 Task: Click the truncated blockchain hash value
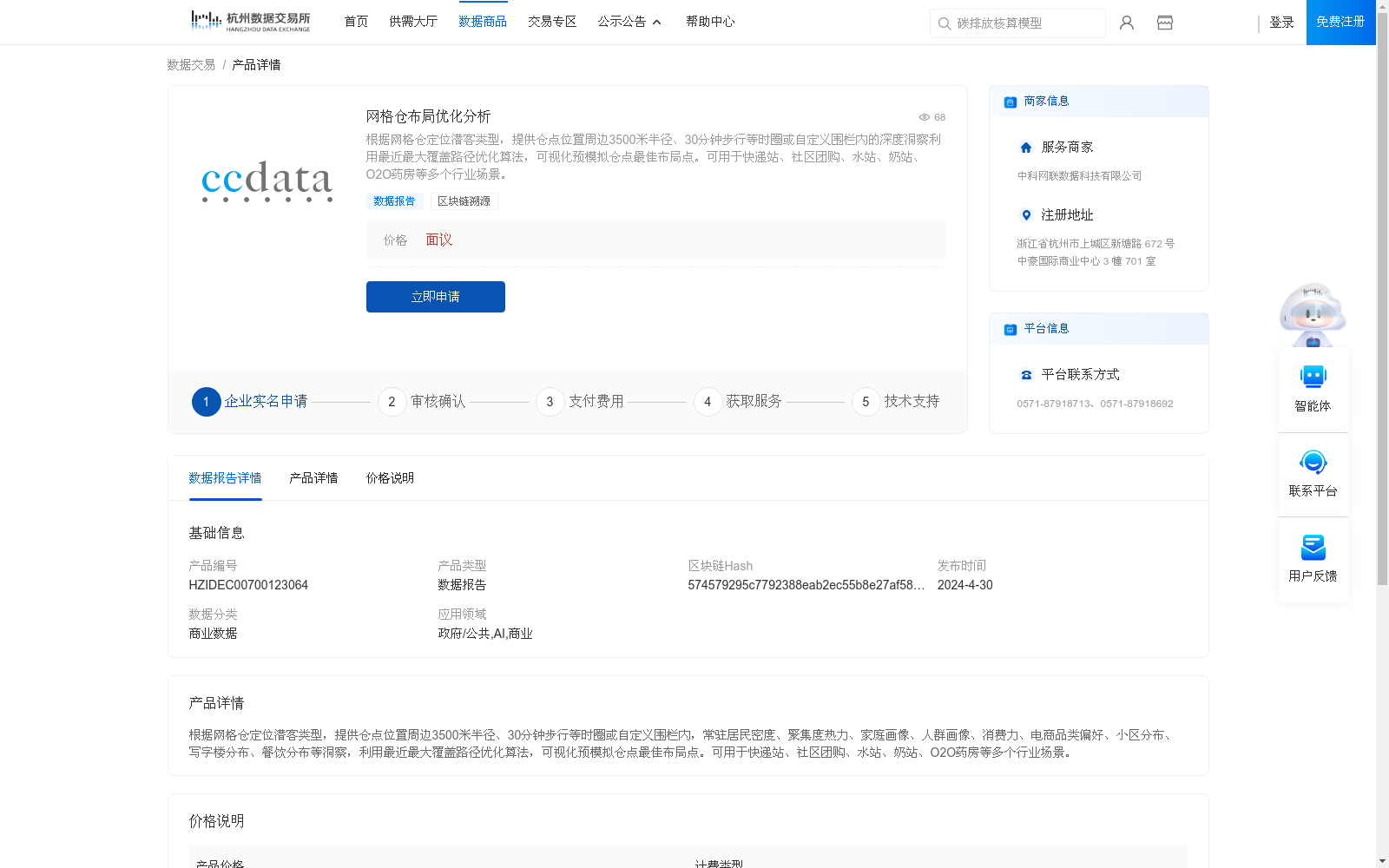click(806, 585)
